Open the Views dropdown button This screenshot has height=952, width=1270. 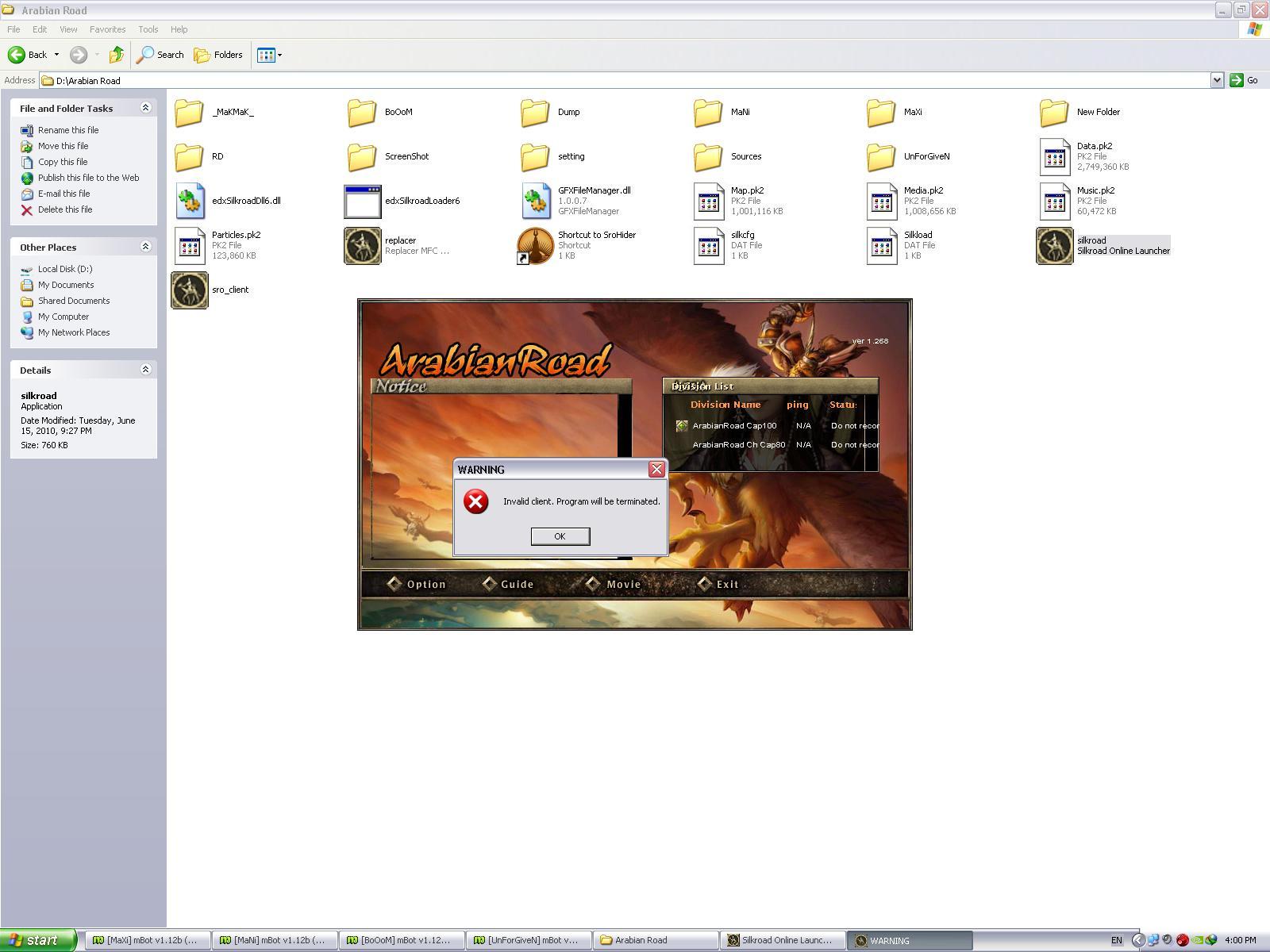pyautogui.click(x=270, y=55)
